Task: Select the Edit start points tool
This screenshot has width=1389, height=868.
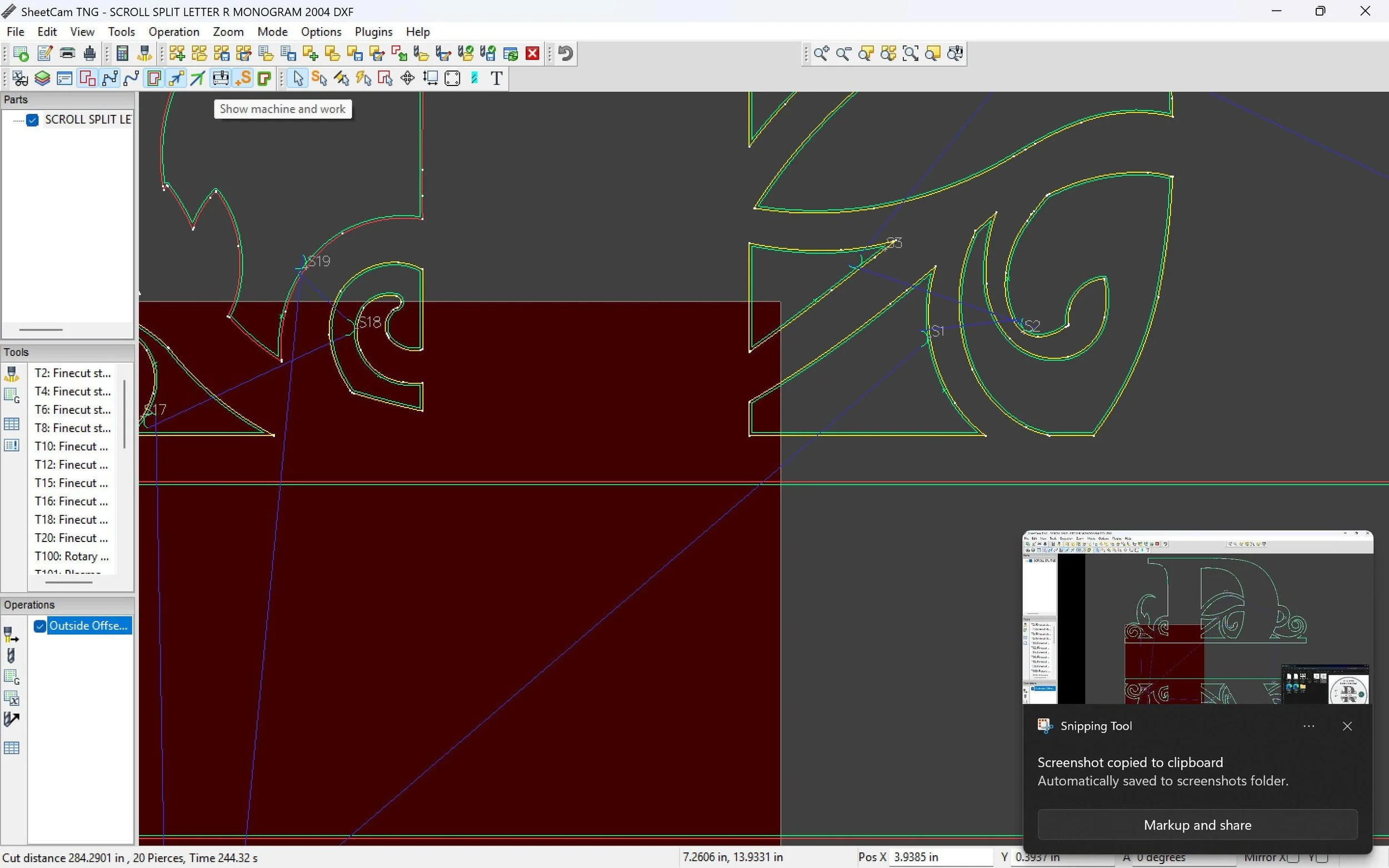Action: coord(319,78)
